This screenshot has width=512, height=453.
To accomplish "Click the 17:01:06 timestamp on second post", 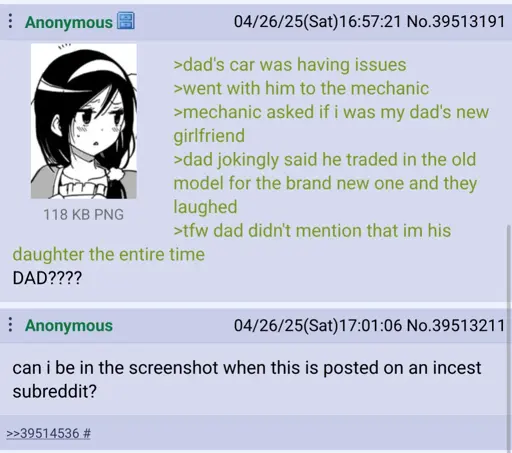I will (370, 325).
